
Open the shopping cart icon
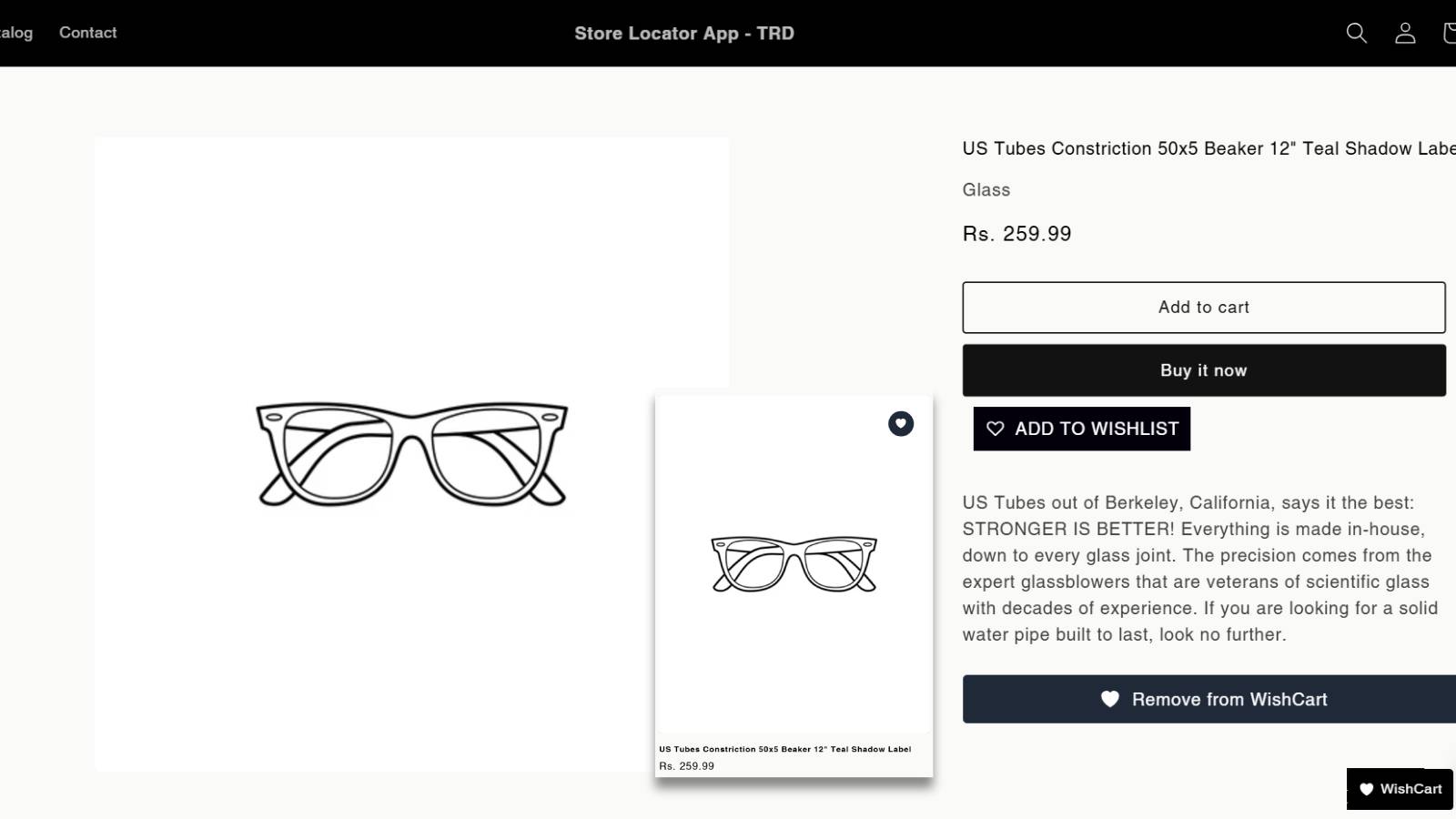[x=1449, y=34]
